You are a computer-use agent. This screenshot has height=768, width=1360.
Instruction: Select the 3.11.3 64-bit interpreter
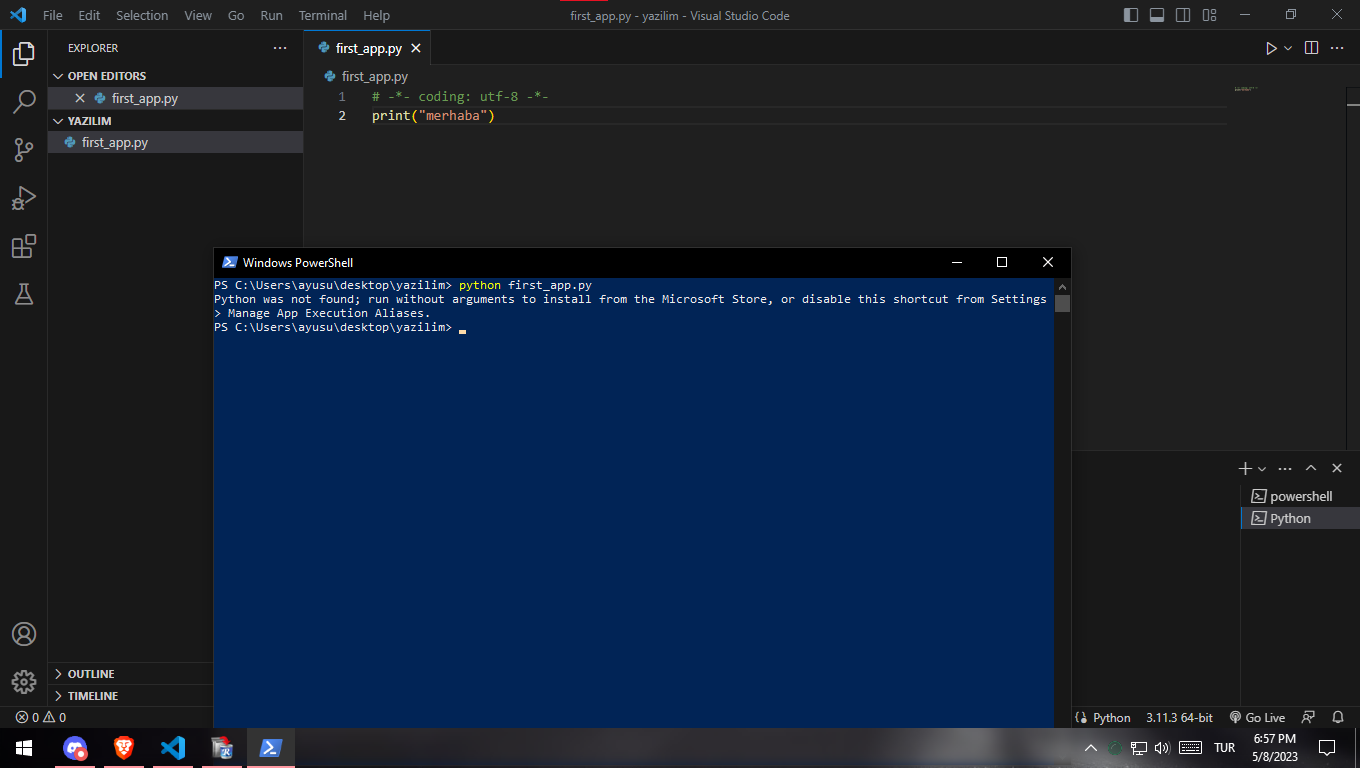point(1179,717)
